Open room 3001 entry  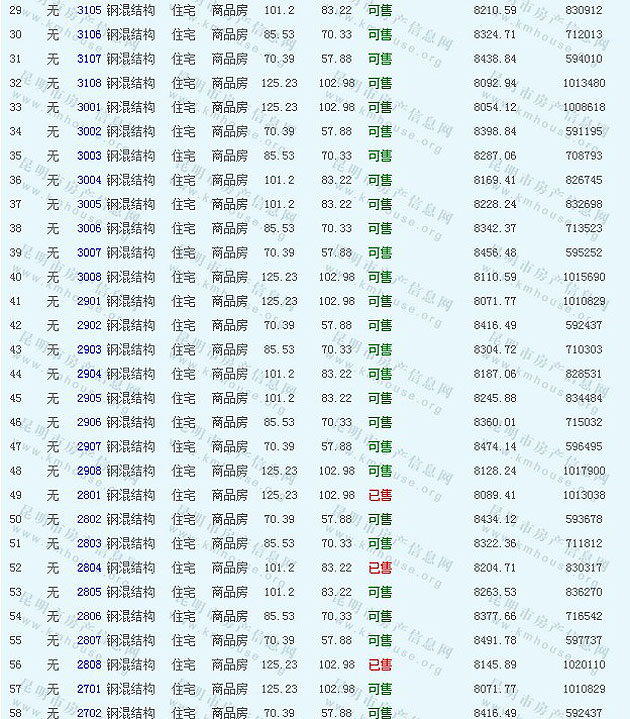point(89,107)
